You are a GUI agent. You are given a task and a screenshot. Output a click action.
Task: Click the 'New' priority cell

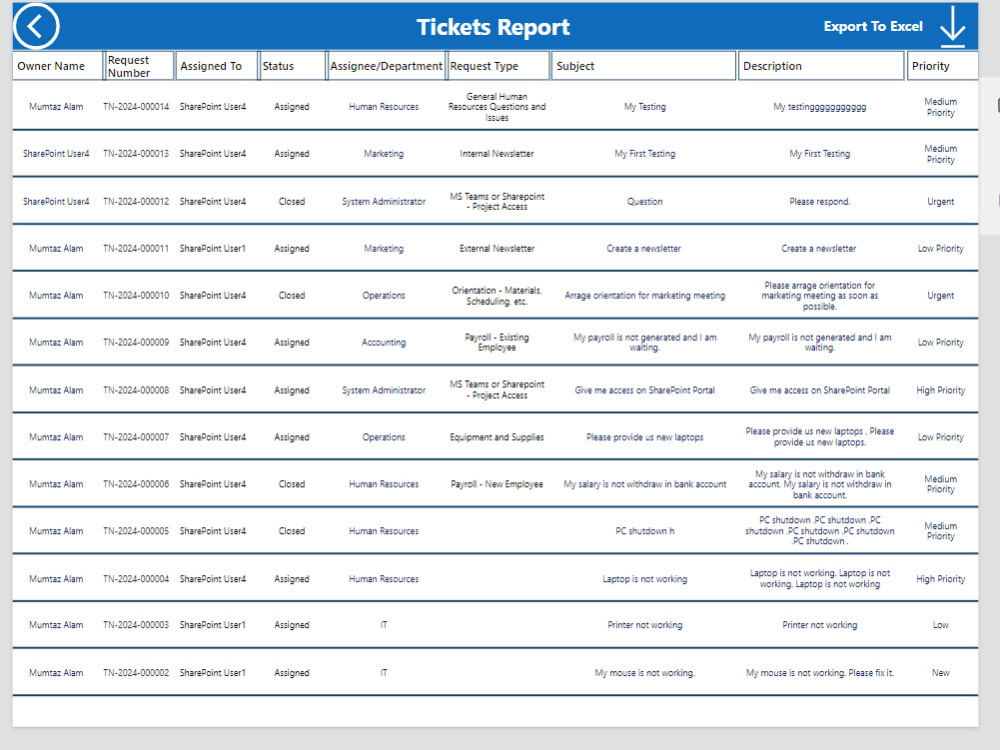point(941,673)
